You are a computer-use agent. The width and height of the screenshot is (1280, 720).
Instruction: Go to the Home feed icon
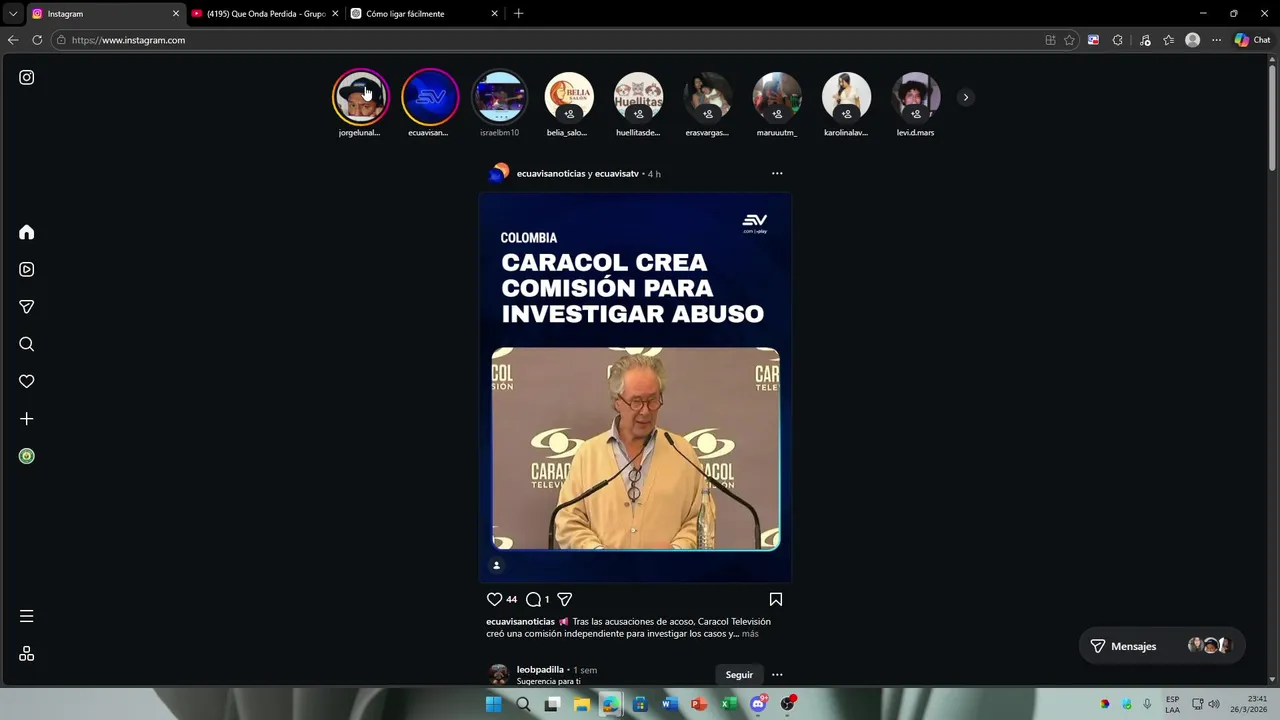click(x=27, y=232)
